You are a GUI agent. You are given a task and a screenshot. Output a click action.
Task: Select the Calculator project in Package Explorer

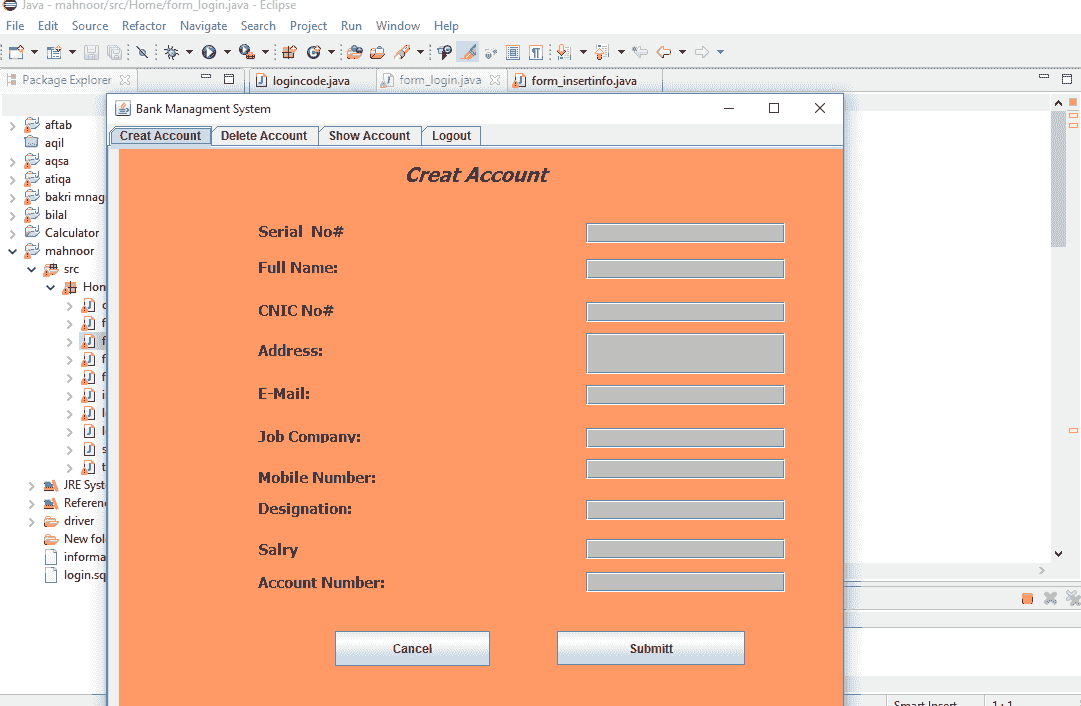[72, 233]
